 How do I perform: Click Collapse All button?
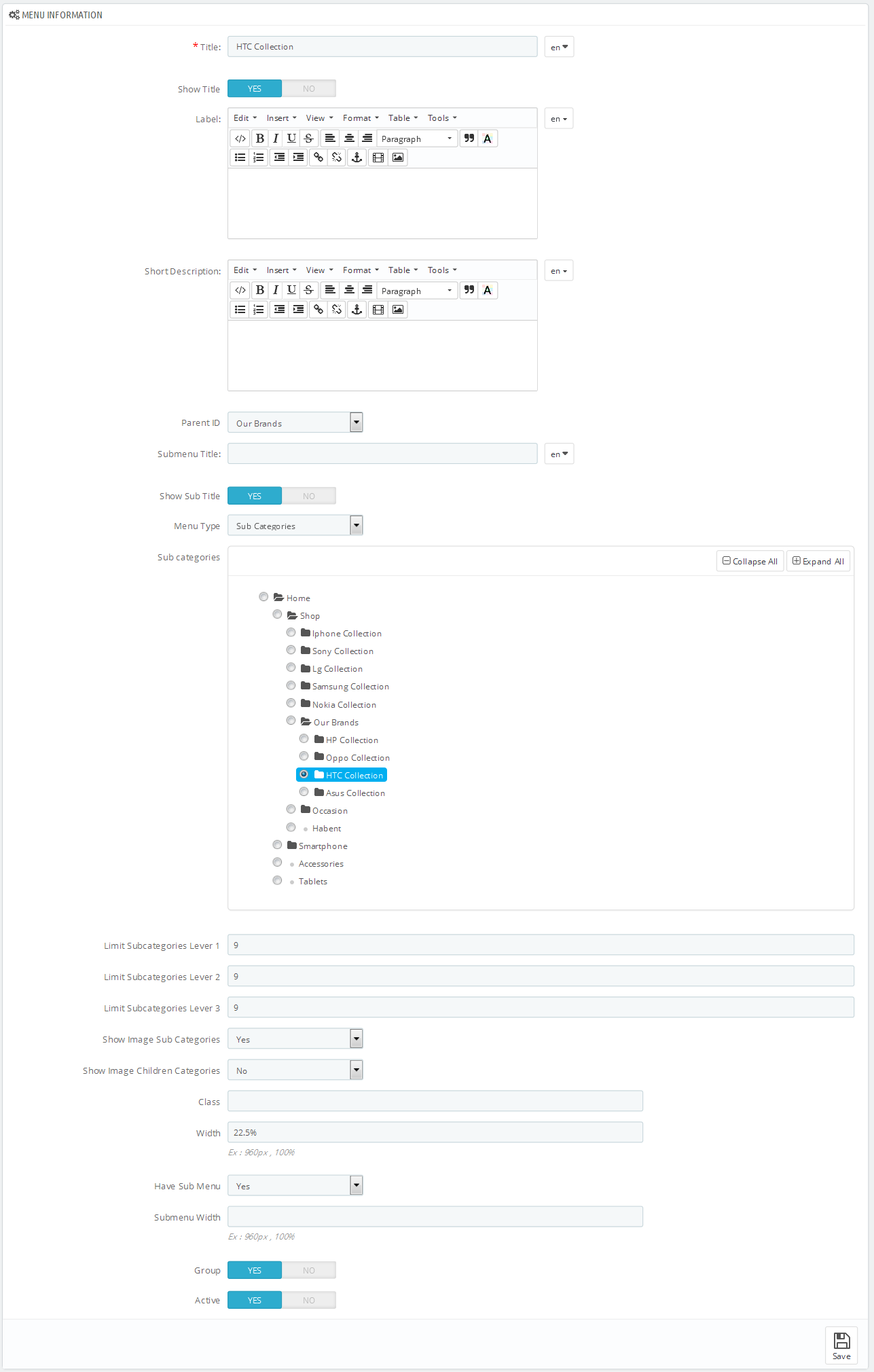click(750, 562)
